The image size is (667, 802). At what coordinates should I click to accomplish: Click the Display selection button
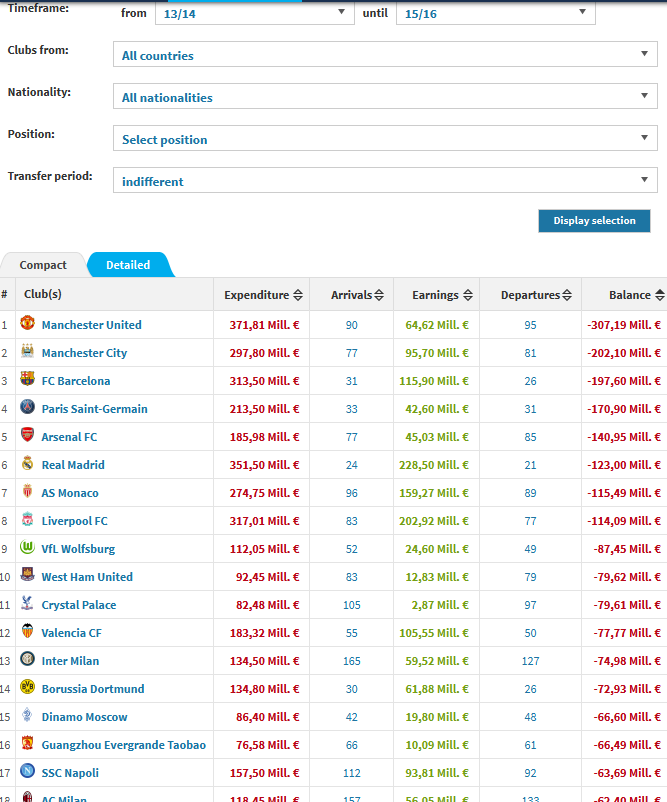[x=594, y=220]
